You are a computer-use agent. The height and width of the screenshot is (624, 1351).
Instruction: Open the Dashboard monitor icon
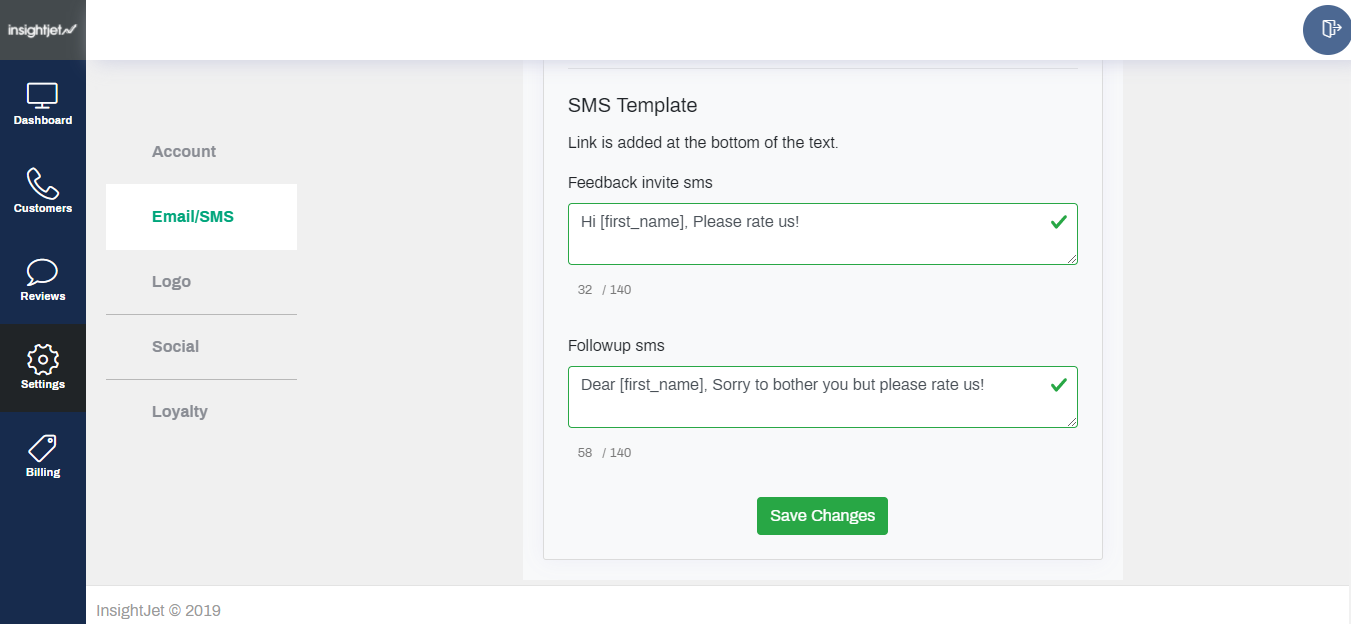[42, 96]
